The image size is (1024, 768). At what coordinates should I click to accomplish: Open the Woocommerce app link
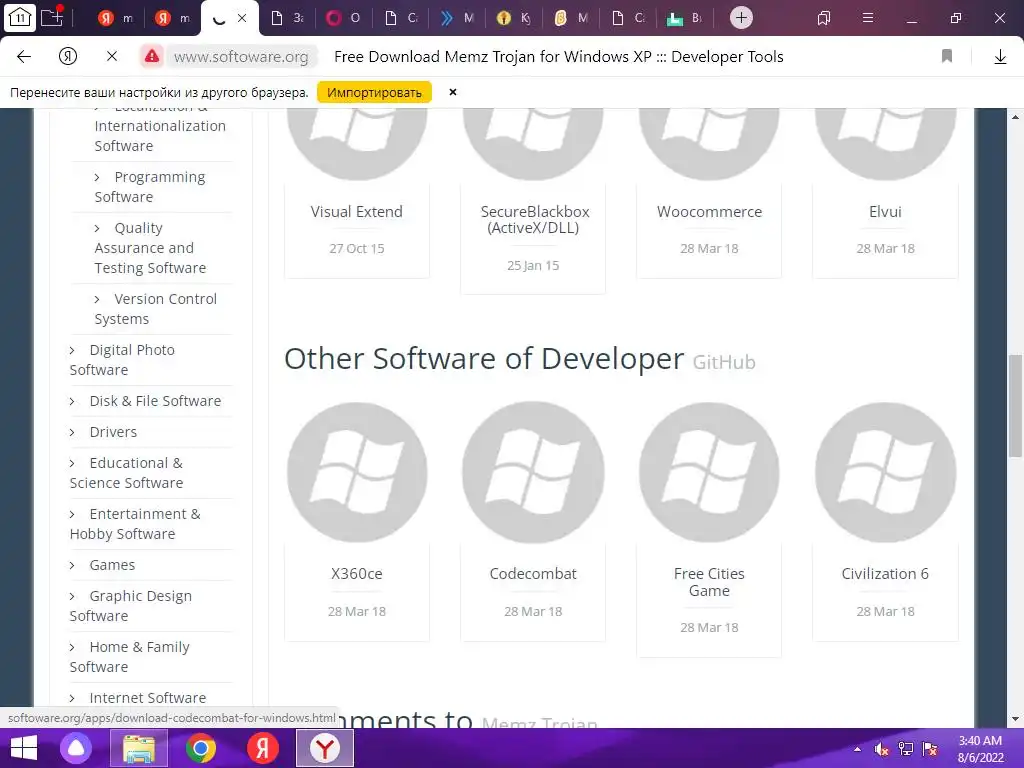coord(709,212)
